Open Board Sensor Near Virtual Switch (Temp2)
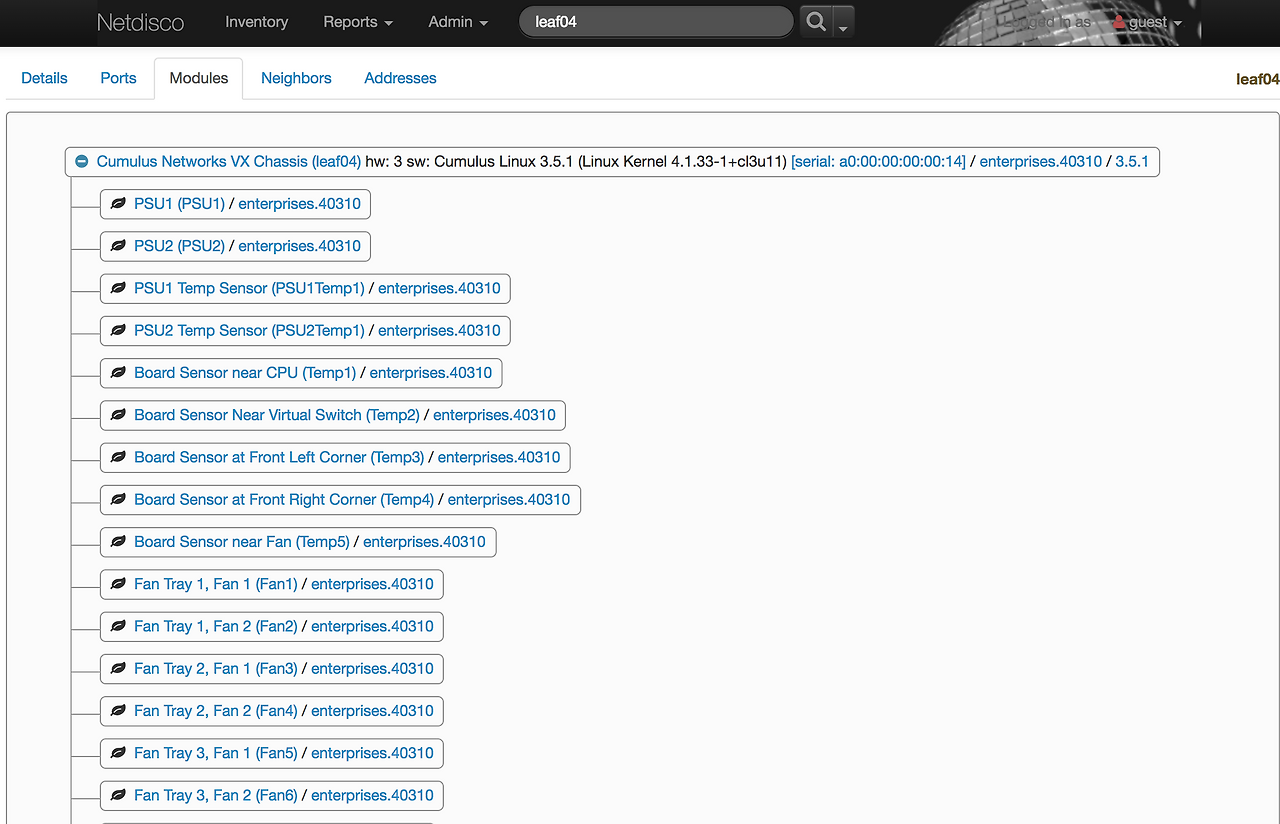1280x824 pixels. [x=277, y=415]
